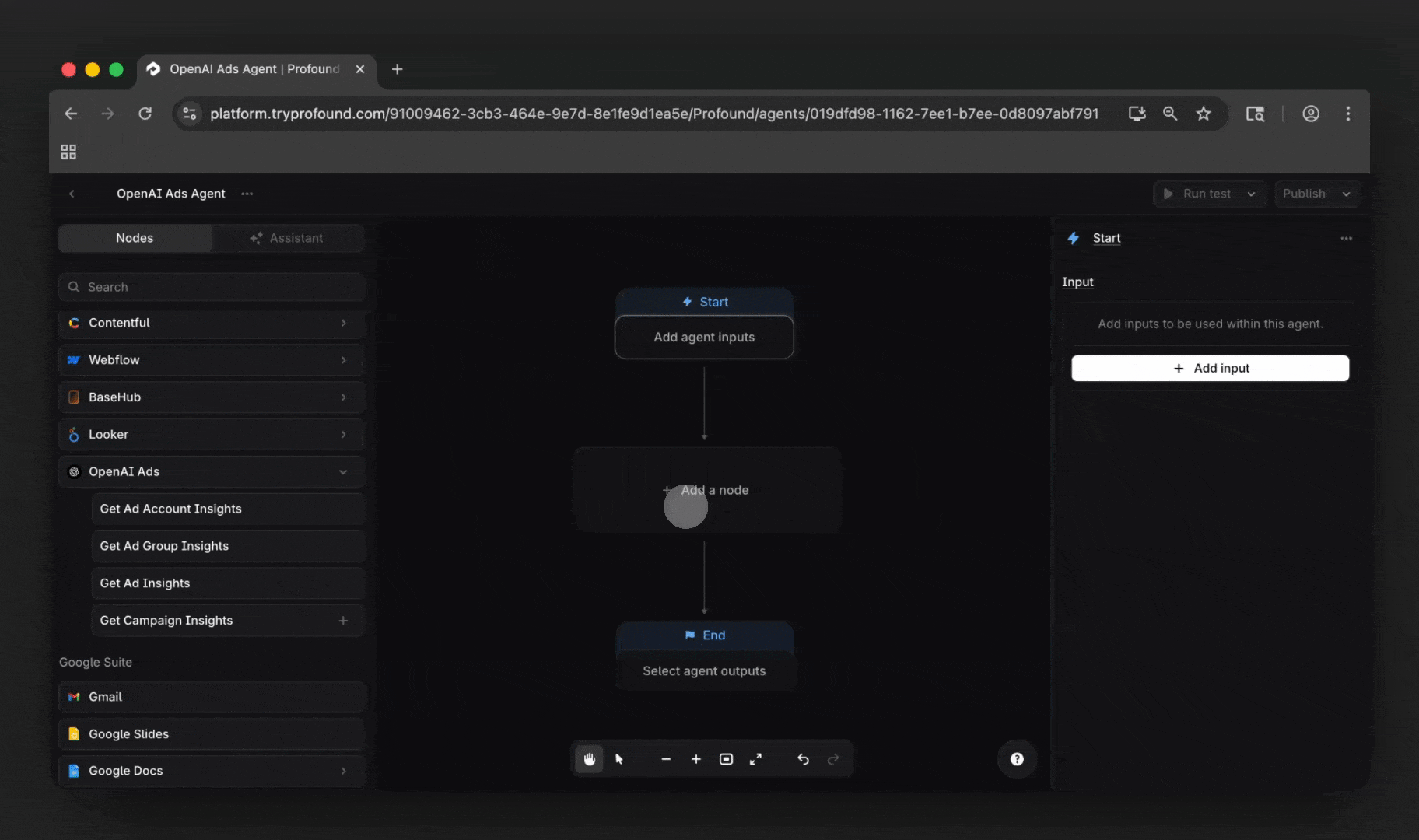Open the help question mark button
Viewport: 1419px width, 840px height.
point(1017,759)
